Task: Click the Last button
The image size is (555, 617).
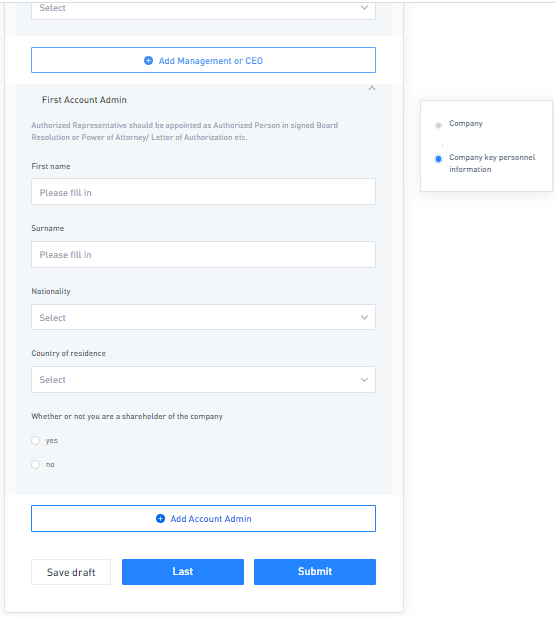Action: [183, 572]
